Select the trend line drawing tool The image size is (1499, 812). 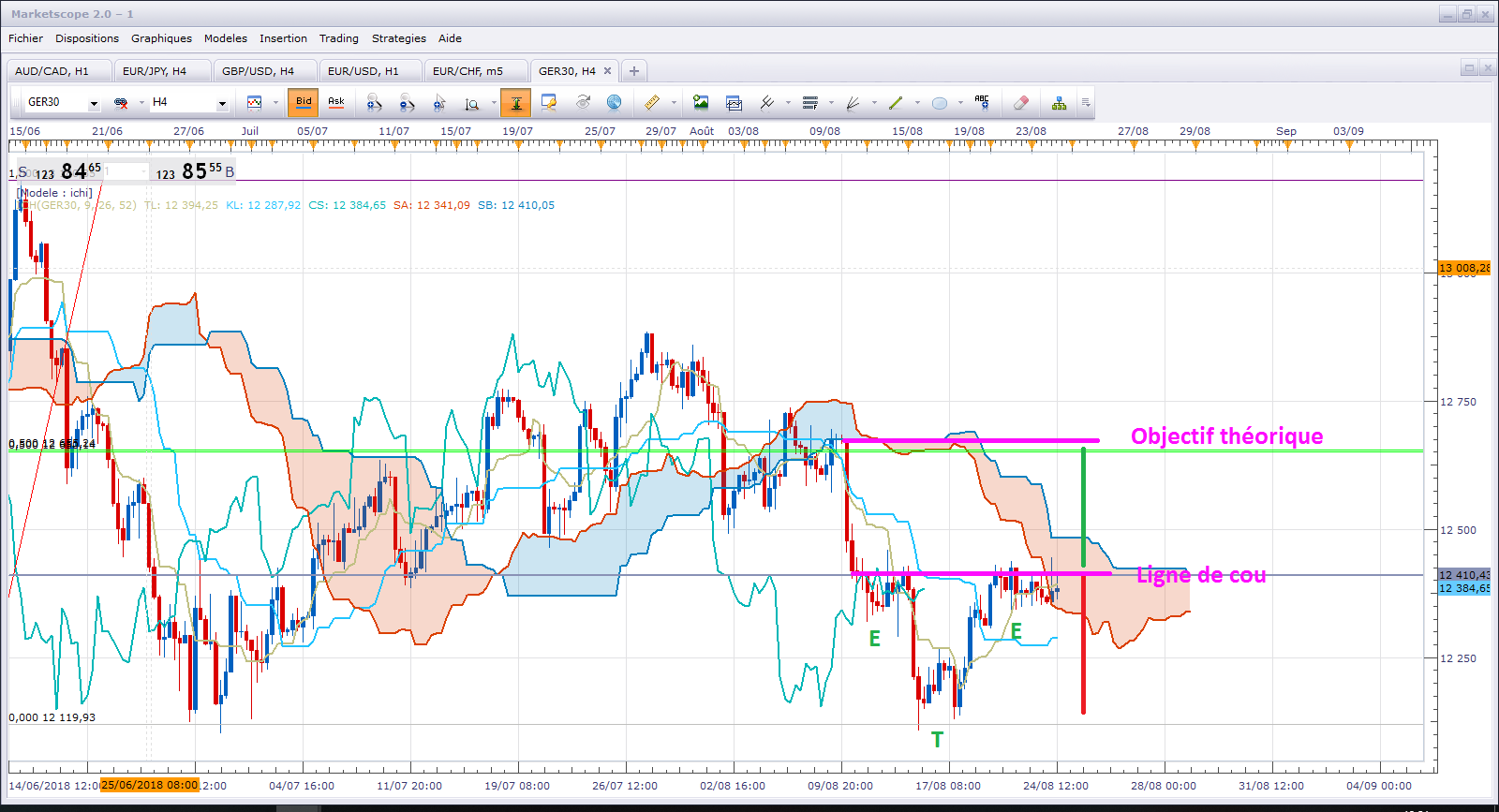coord(896,102)
